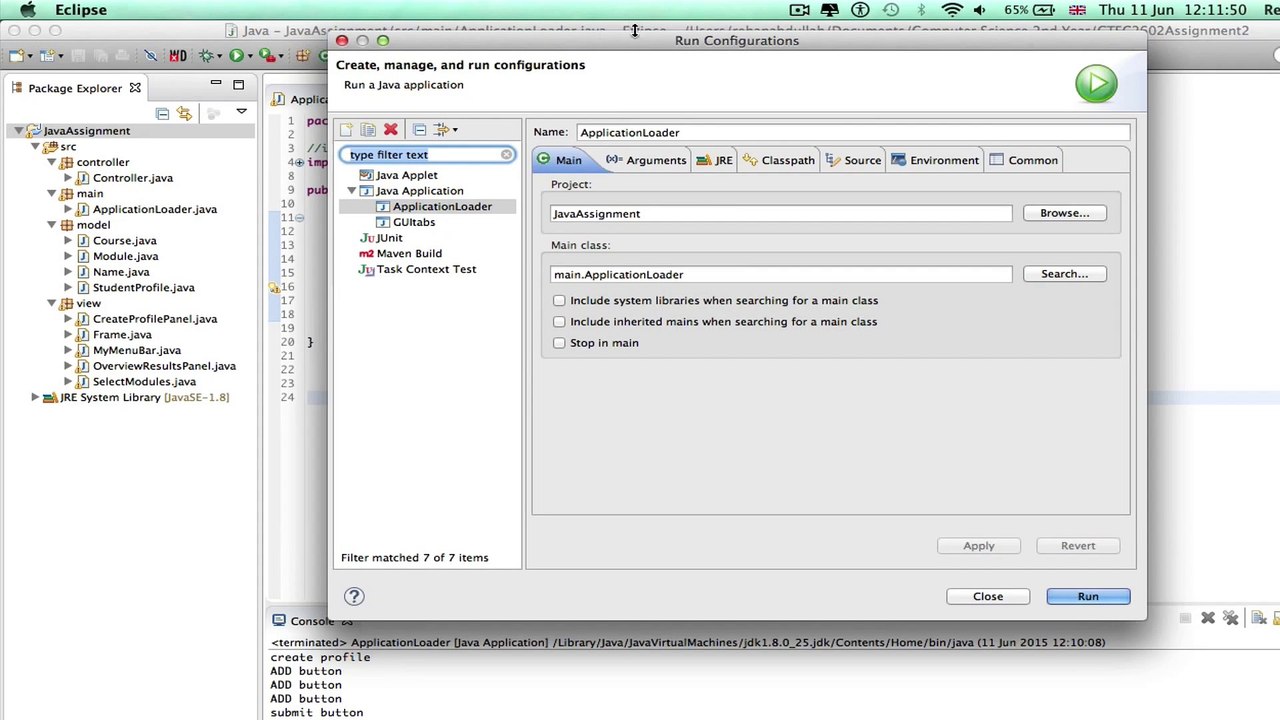Switch to the Arguments tab
This screenshot has height=720, width=1280.
tap(646, 160)
